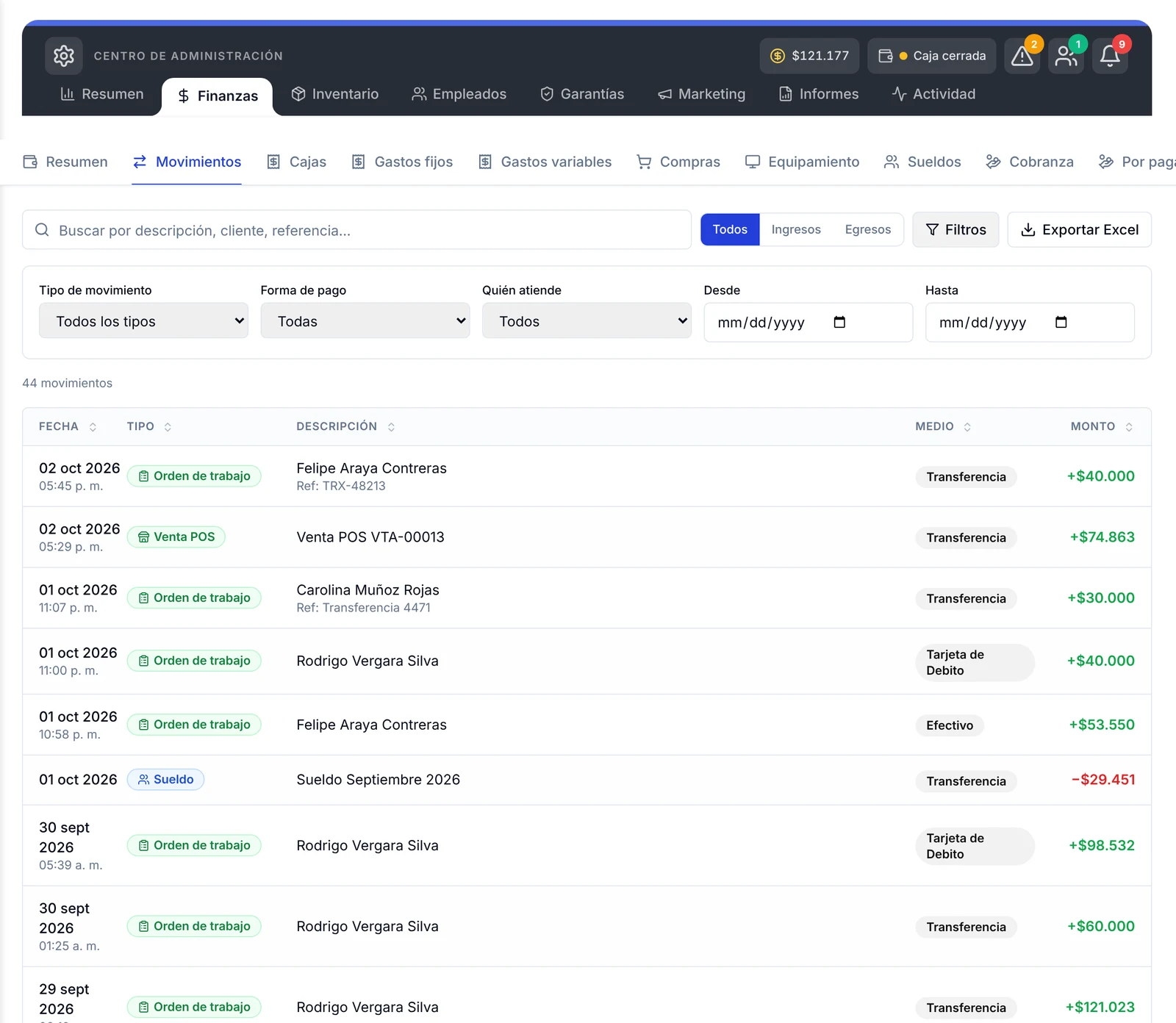Switch to the Equipamiento sub-tab
1176x1023 pixels.
point(803,162)
